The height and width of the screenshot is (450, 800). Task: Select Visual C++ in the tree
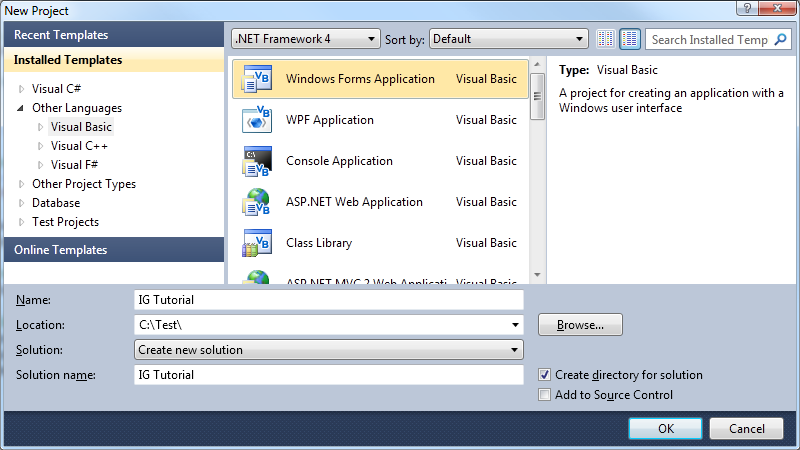click(x=79, y=146)
